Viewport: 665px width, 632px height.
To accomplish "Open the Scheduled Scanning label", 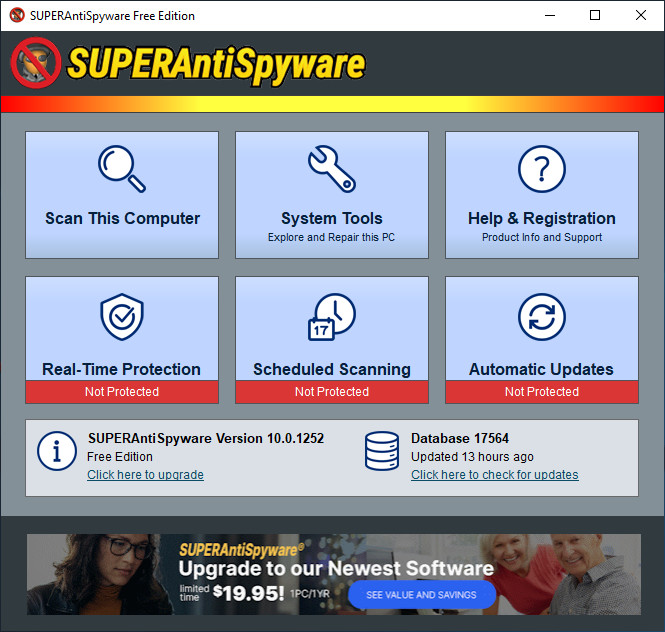I will click(x=332, y=369).
